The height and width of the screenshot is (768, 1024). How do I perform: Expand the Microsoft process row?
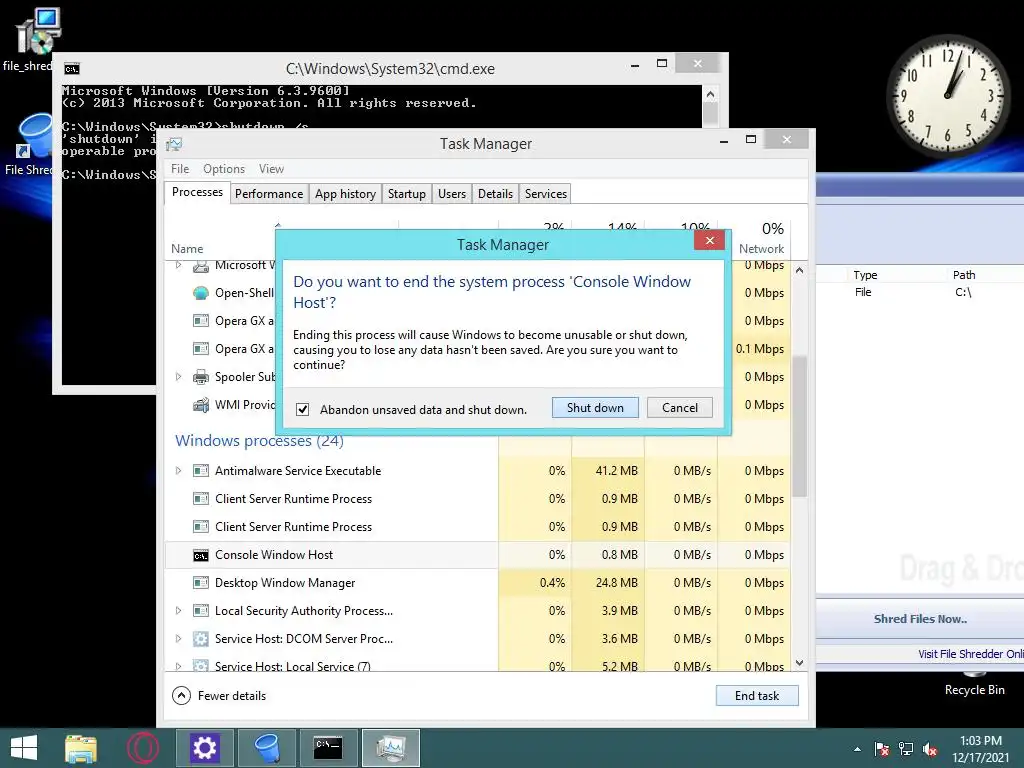[178, 265]
